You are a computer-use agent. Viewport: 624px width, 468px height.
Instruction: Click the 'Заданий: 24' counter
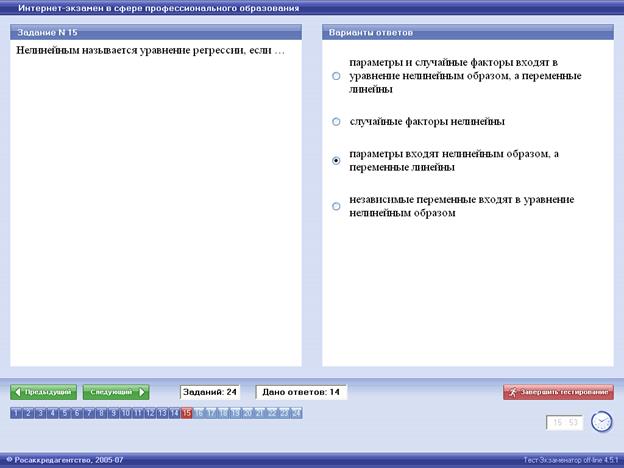pyautogui.click(x=210, y=392)
